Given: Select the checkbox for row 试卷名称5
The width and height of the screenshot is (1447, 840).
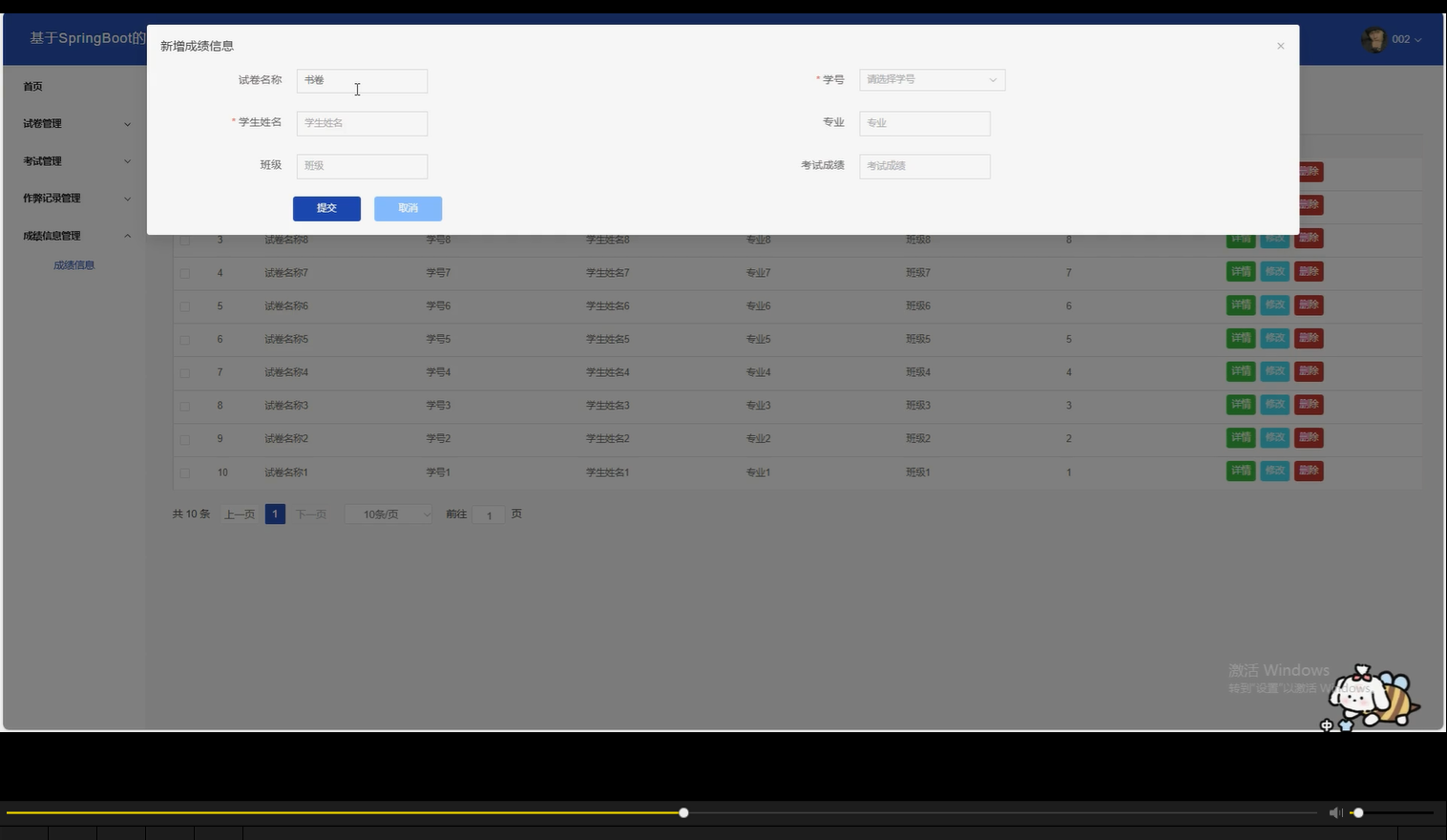Looking at the screenshot, I should [x=185, y=340].
